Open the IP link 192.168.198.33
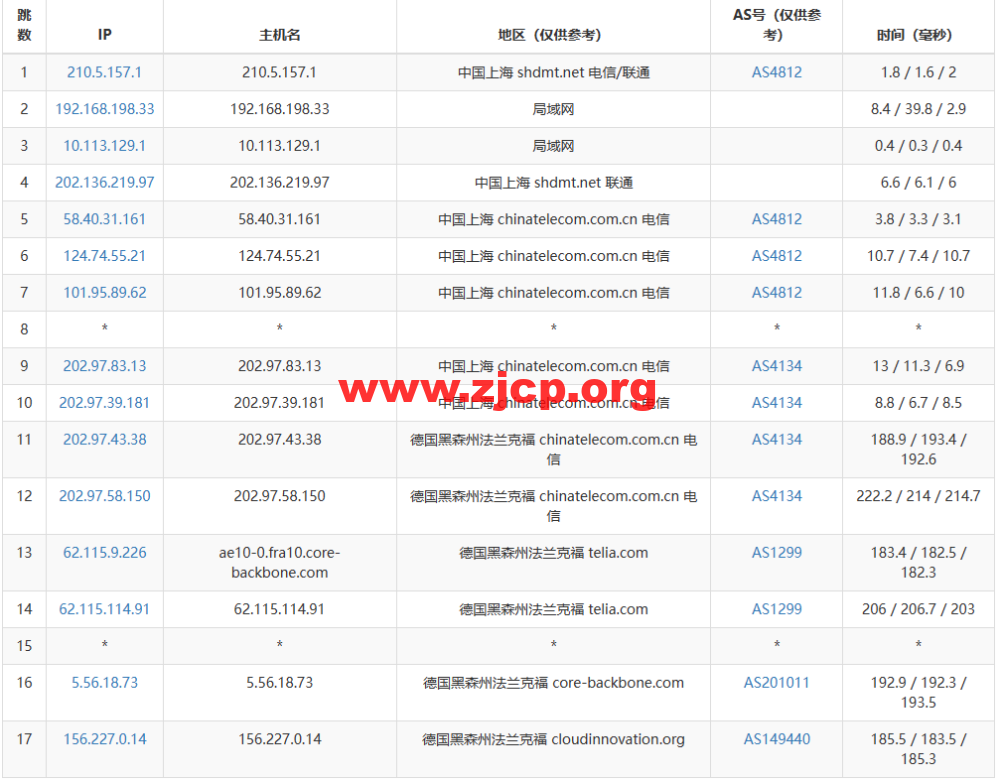The image size is (1000, 781). coord(105,109)
